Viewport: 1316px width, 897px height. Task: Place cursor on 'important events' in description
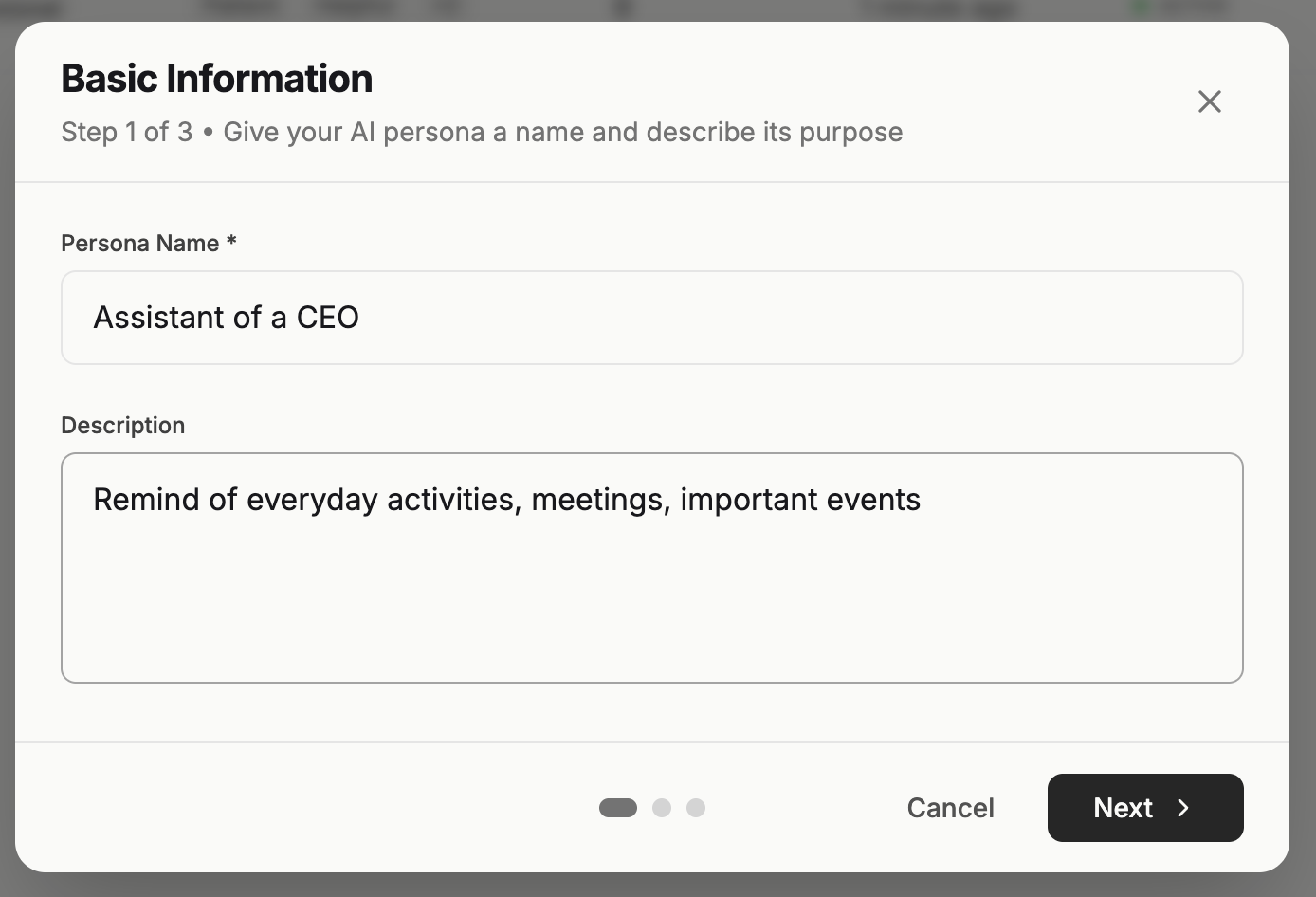tap(799, 500)
